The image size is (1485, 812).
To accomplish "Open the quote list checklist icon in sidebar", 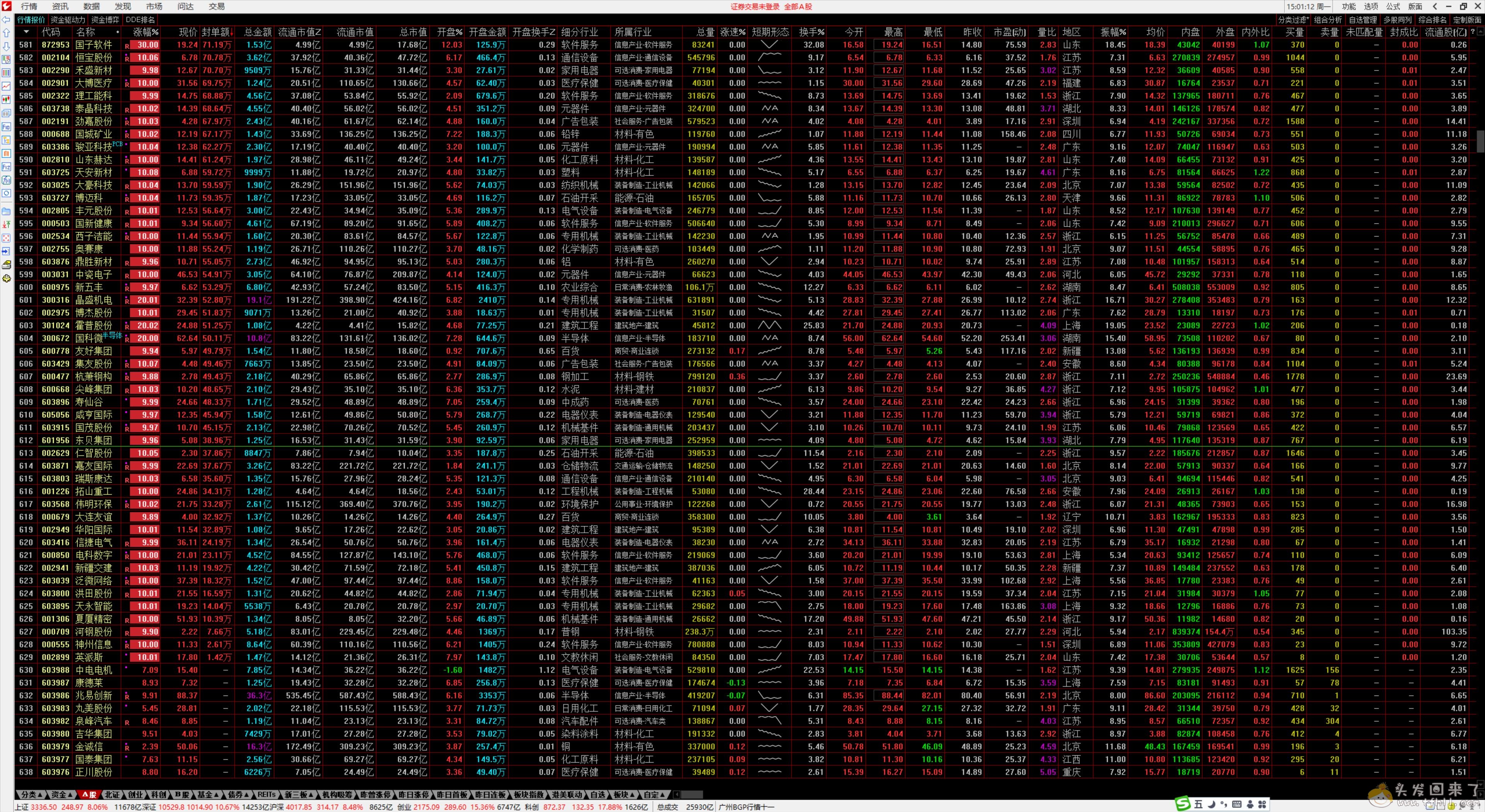I will (6, 60).
